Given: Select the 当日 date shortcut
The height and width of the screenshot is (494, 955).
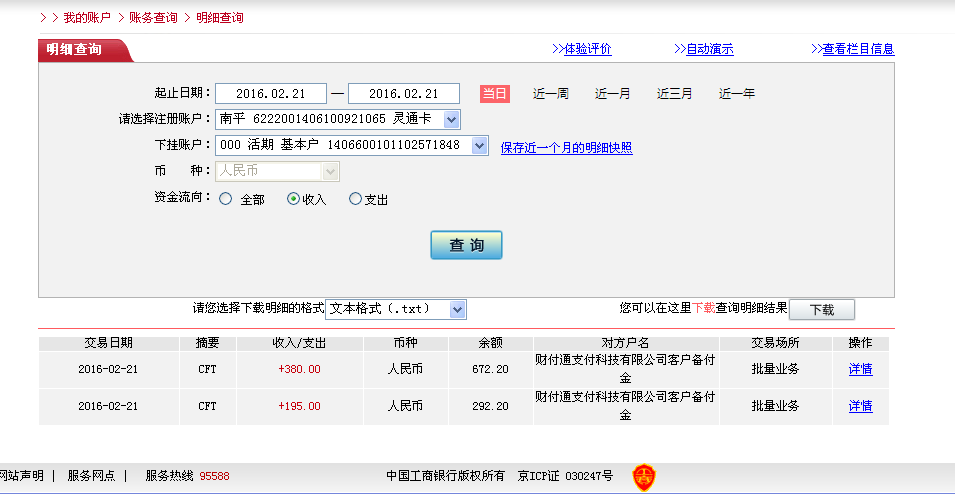Looking at the screenshot, I should [x=495, y=94].
